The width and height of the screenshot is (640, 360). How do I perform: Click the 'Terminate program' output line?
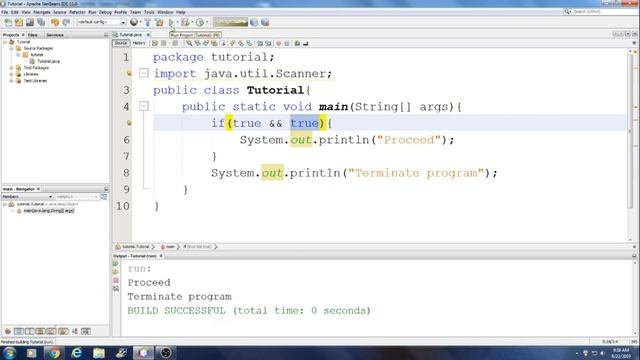(179, 297)
